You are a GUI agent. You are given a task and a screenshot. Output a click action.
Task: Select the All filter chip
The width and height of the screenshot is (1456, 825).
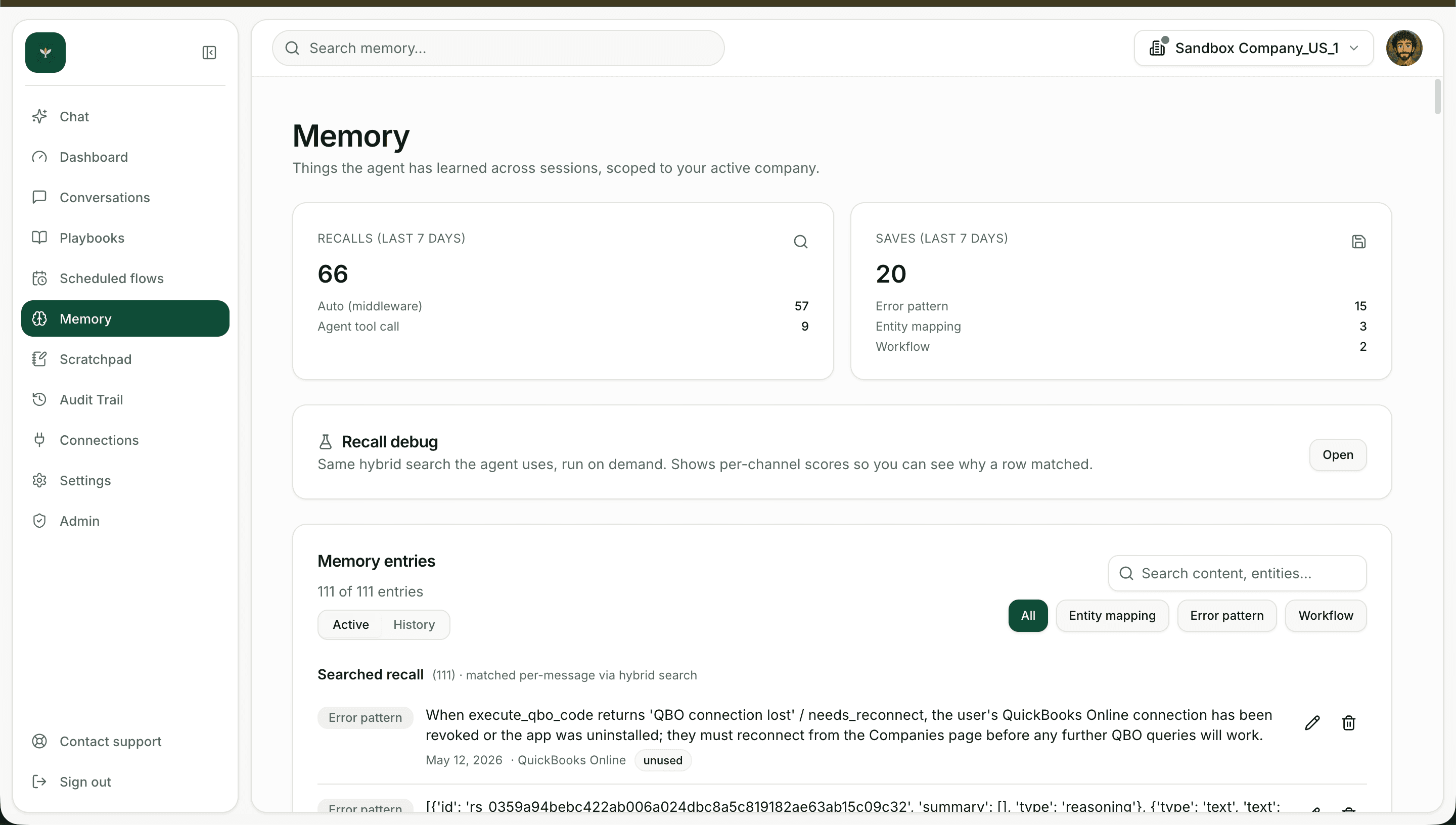(1028, 615)
